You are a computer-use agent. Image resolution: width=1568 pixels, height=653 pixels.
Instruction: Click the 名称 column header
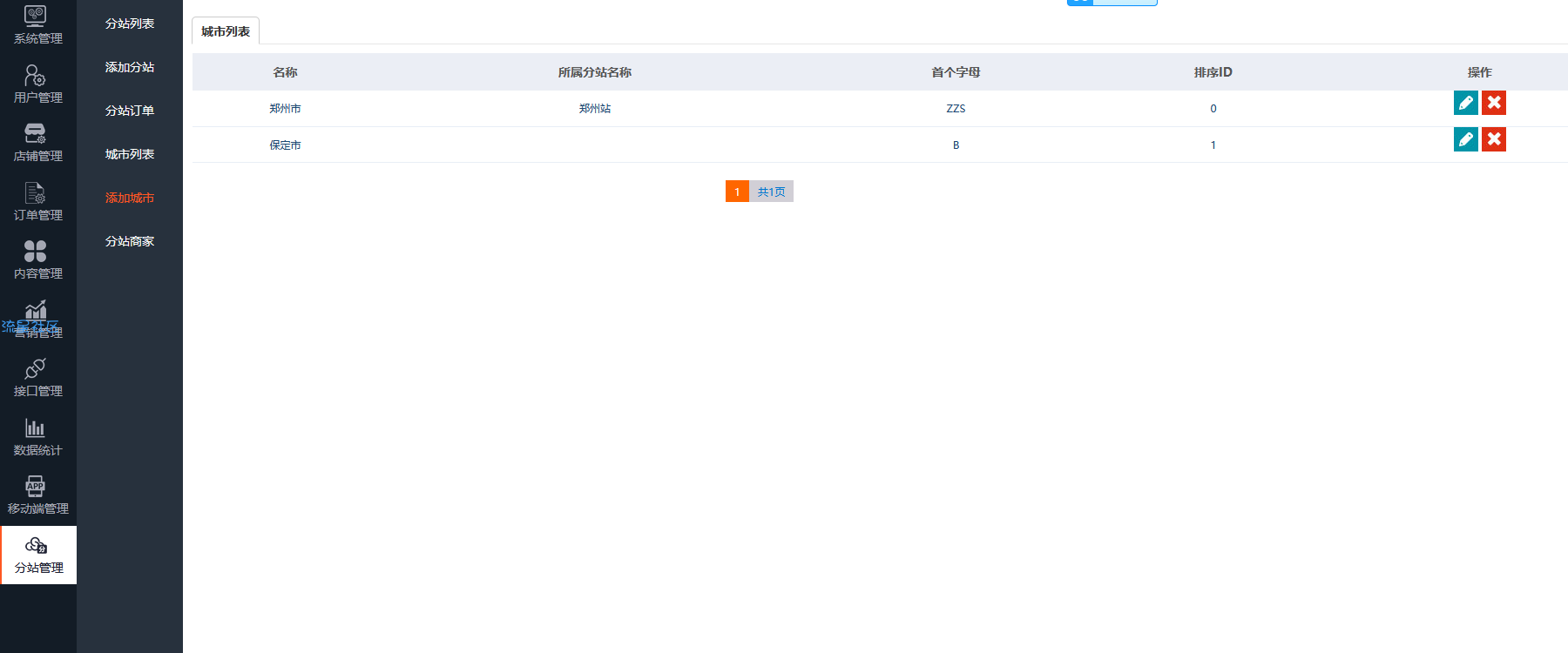click(285, 72)
